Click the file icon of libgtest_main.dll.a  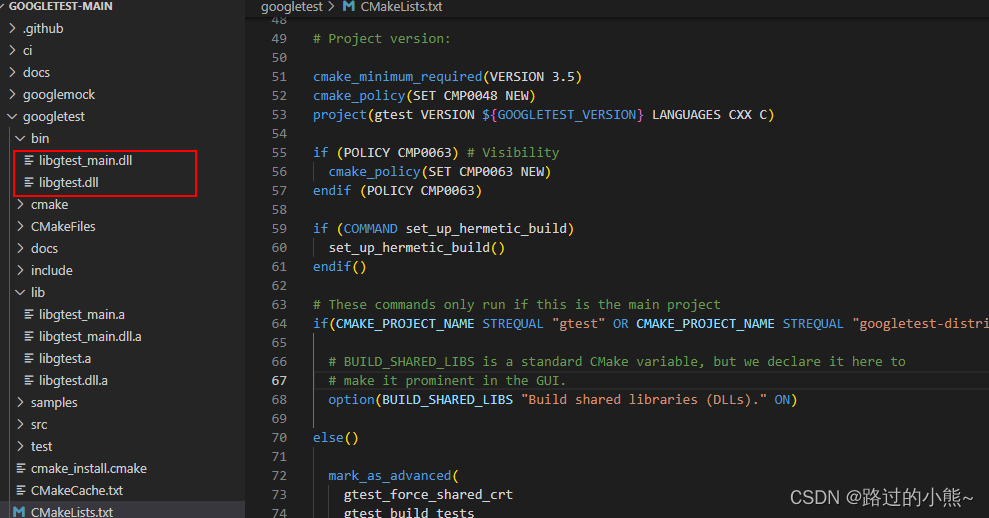[x=29, y=336]
